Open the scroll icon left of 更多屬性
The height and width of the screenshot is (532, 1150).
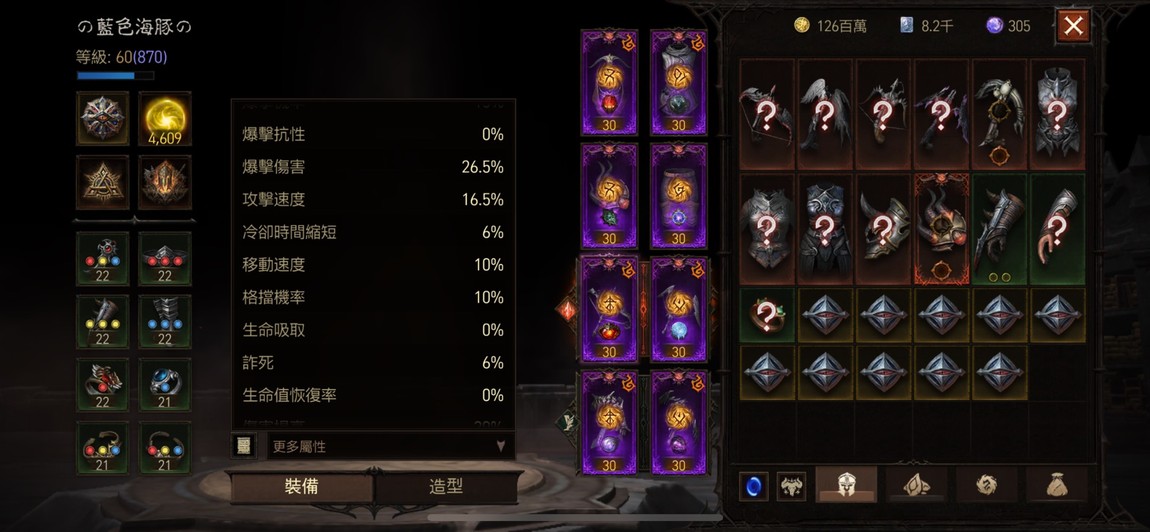[244, 445]
